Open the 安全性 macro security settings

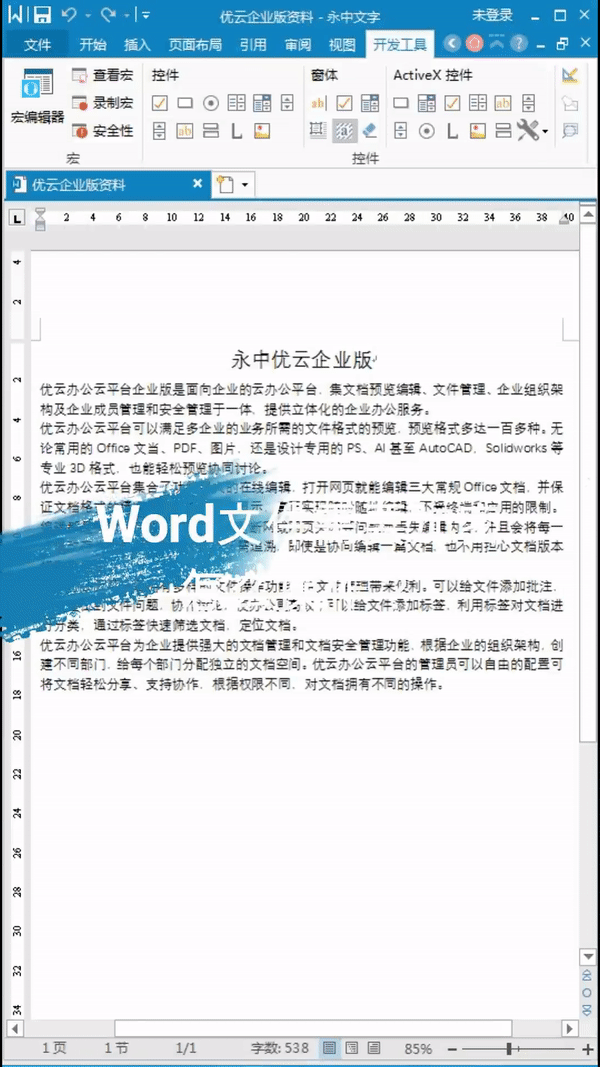(103, 131)
